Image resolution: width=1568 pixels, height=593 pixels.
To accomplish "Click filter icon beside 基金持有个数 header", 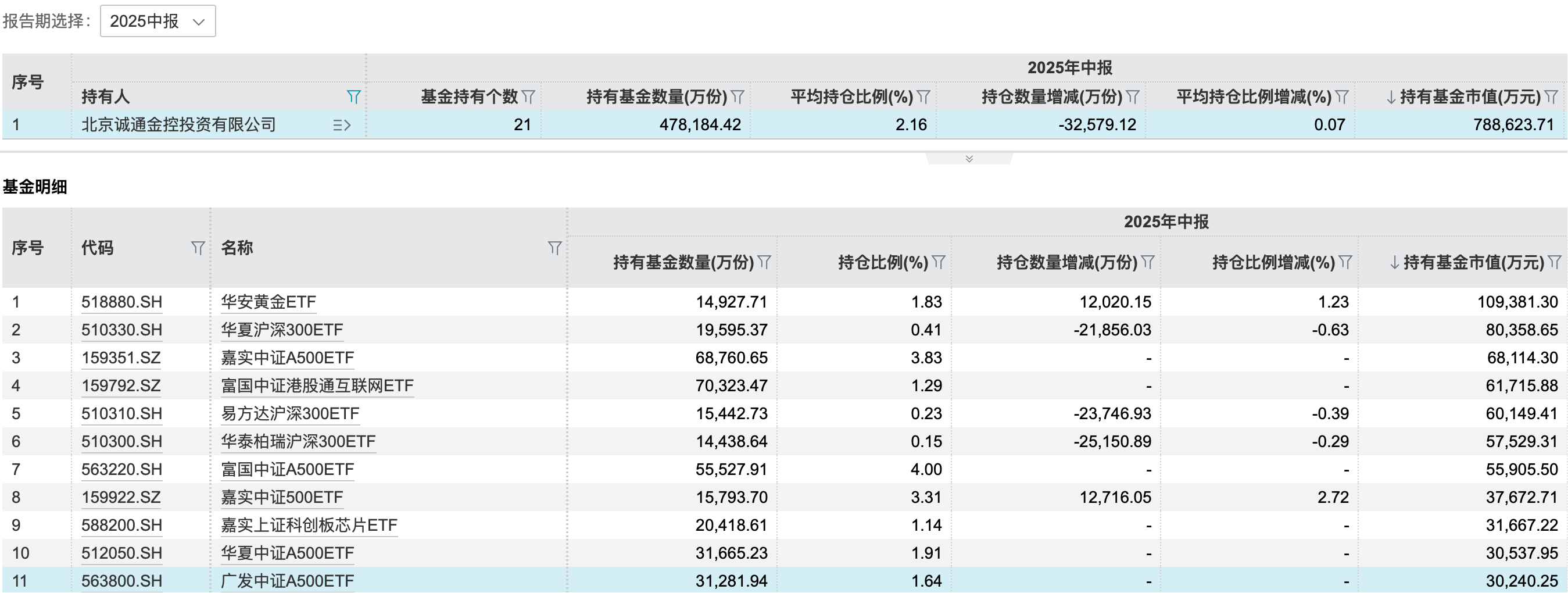I will click(x=528, y=97).
